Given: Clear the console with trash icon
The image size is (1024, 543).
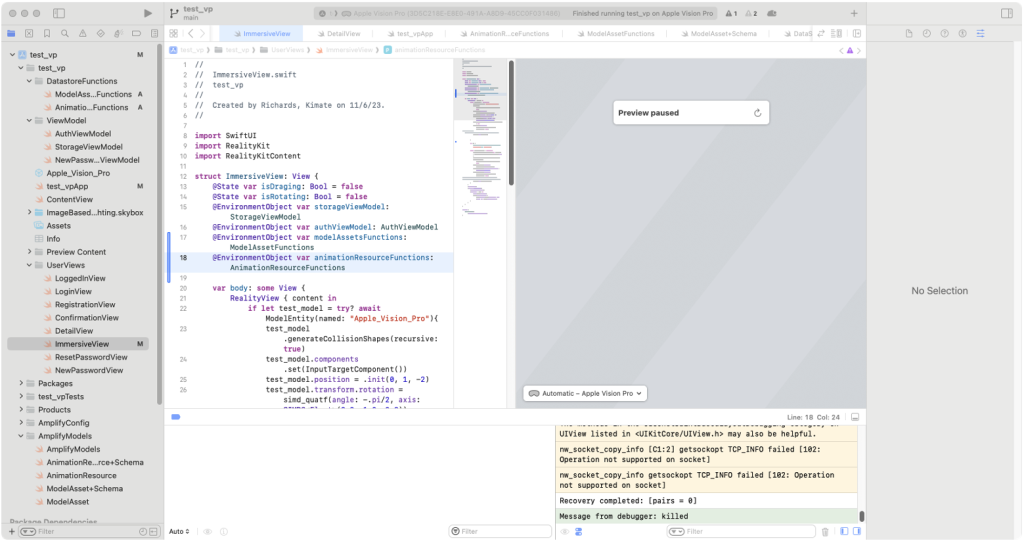Looking at the screenshot, I should [825, 532].
